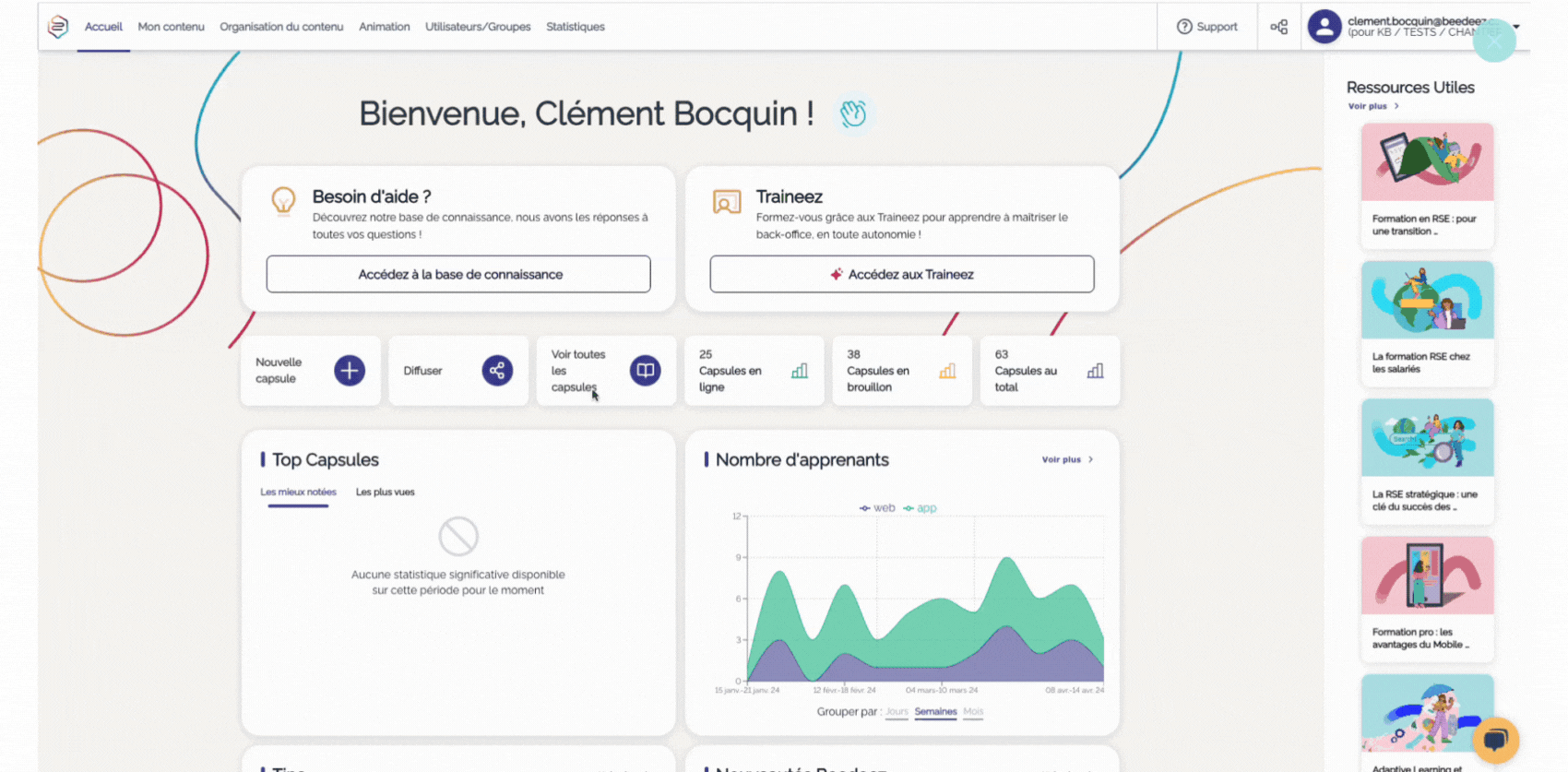
Task: Open the Formation en RSE resource thumbnail
Action: (1427, 162)
